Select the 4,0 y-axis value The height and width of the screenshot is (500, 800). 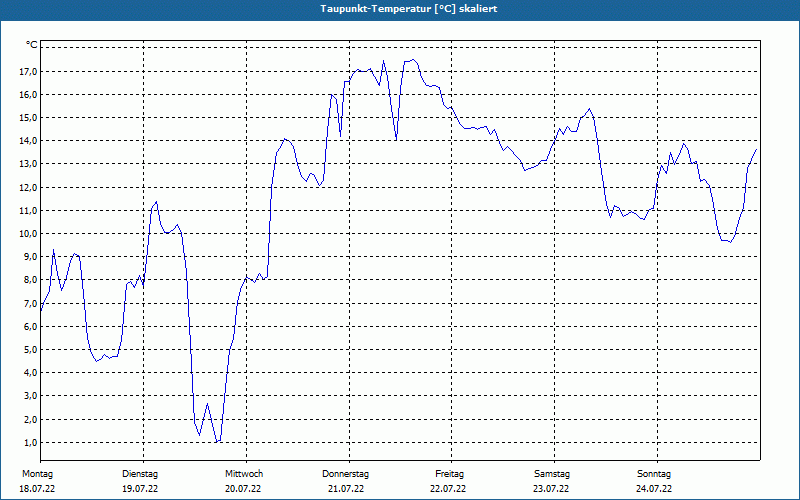(x=30, y=373)
